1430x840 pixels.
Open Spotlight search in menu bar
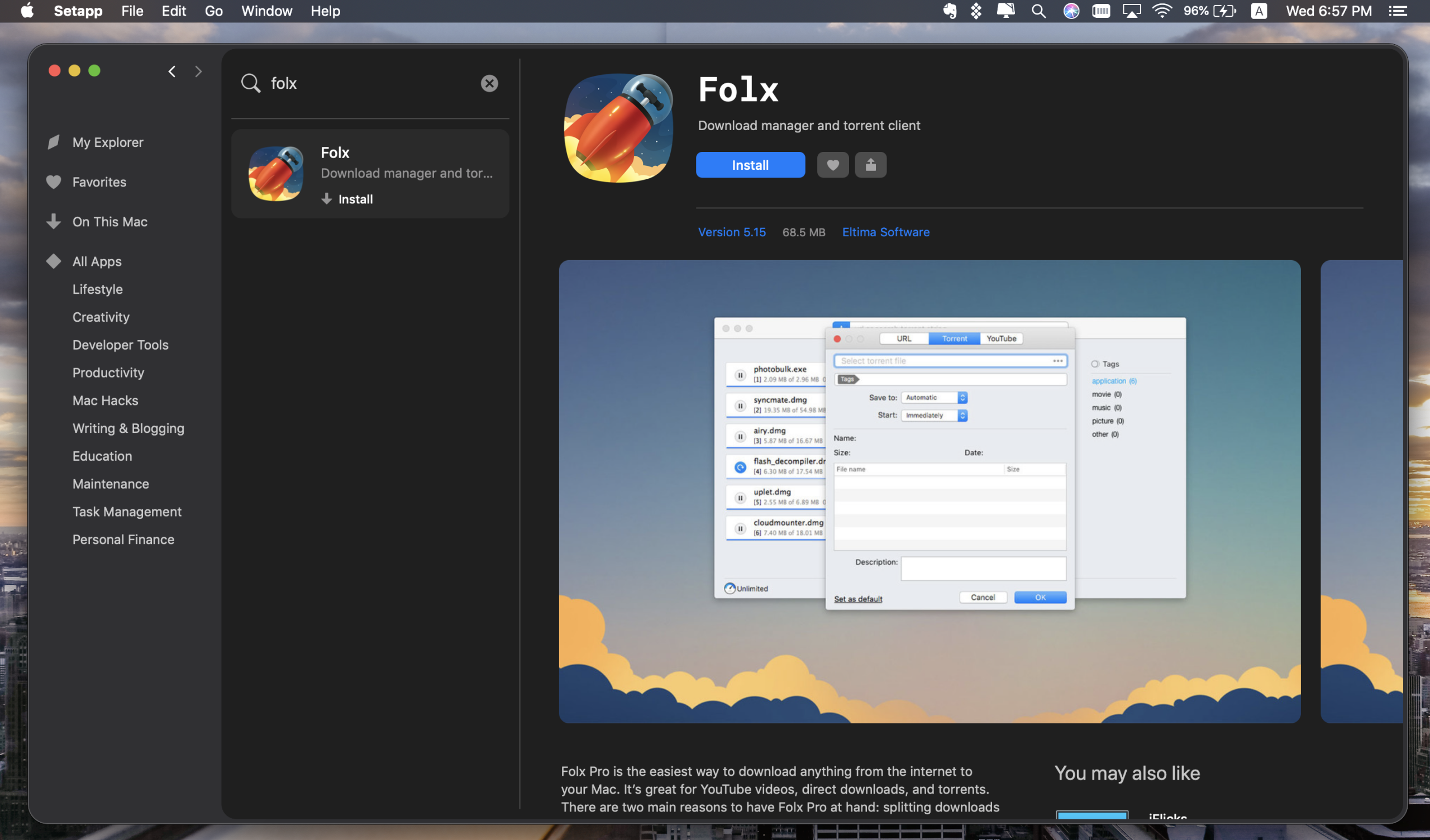[x=1038, y=11]
